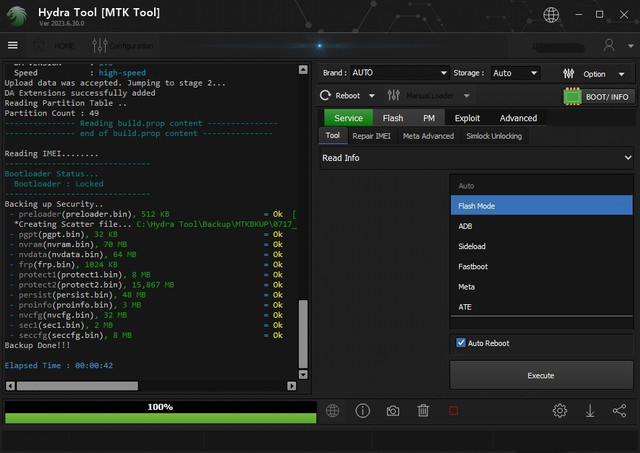Click the 'Partition Count : 49' line
This screenshot has width=640, height=453.
click(52, 113)
